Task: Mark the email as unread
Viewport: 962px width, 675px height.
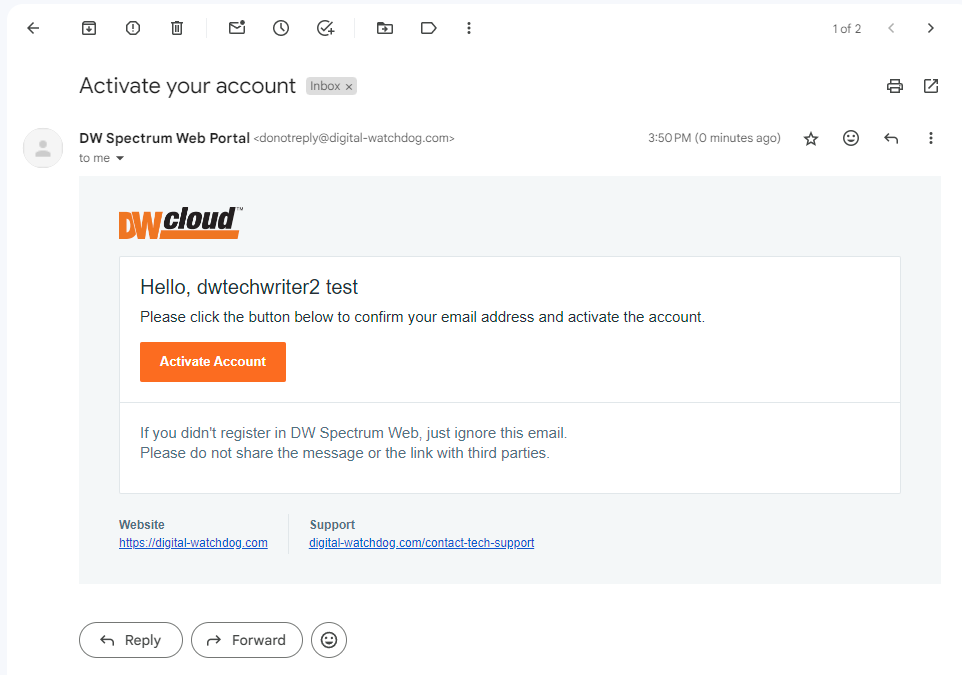Action: pos(237,28)
